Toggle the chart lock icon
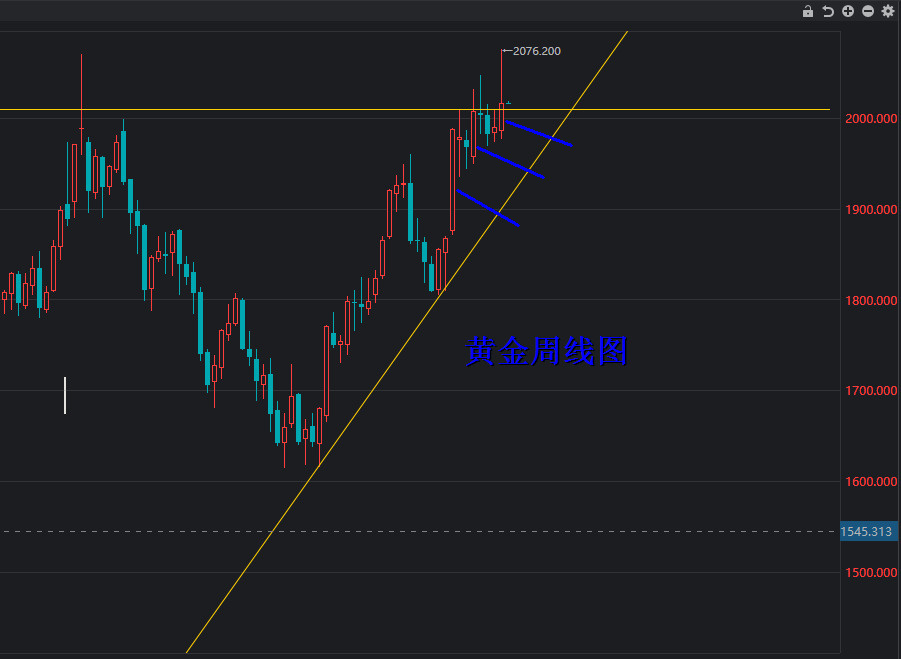This screenshot has height=659, width=901. pyautogui.click(x=807, y=11)
